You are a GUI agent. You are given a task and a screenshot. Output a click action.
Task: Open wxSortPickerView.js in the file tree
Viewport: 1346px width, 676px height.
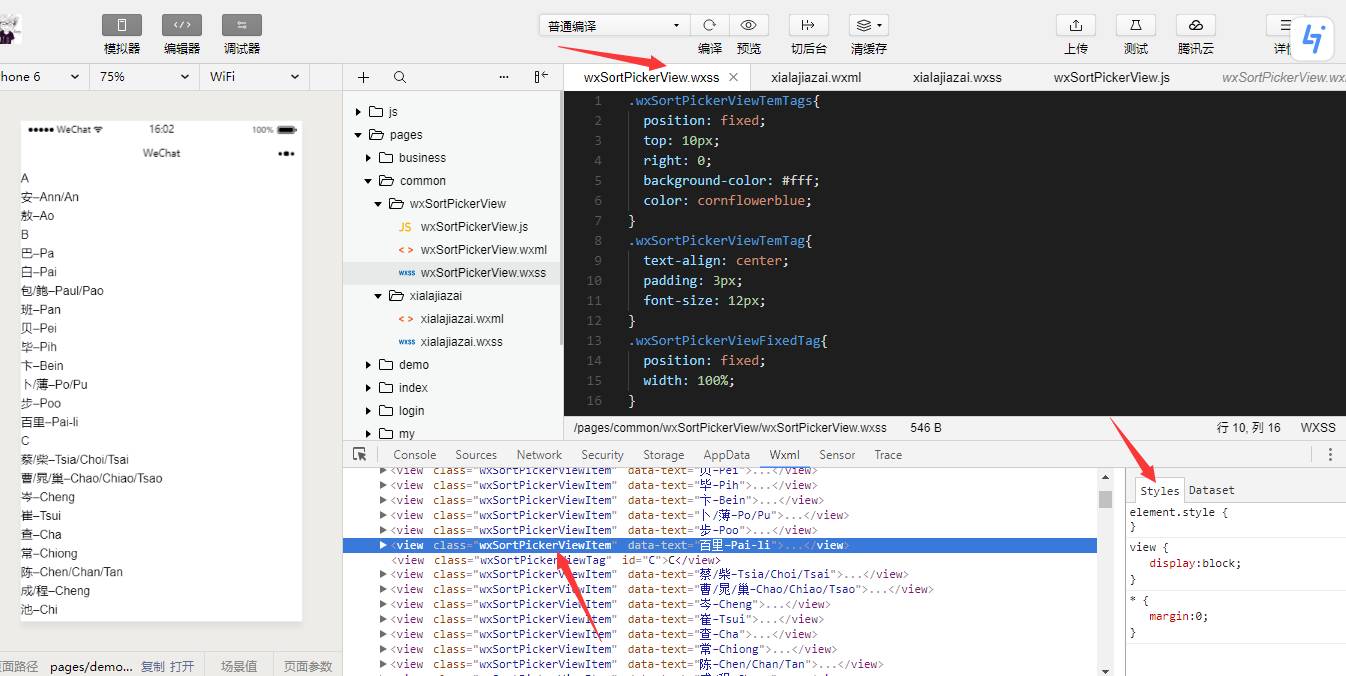tap(474, 227)
